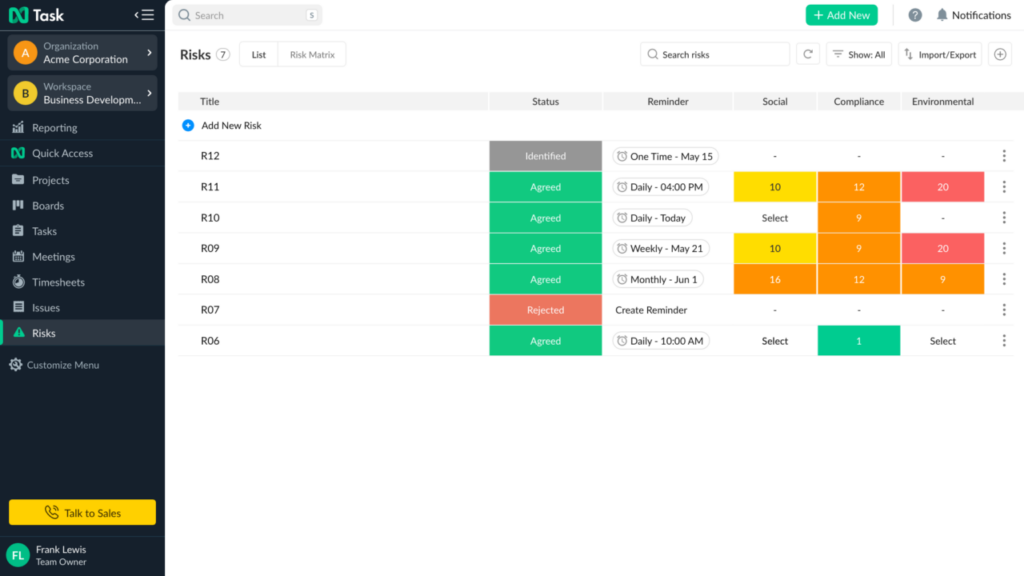
Task: Open Quick Access in the sidebar
Action: (64, 153)
